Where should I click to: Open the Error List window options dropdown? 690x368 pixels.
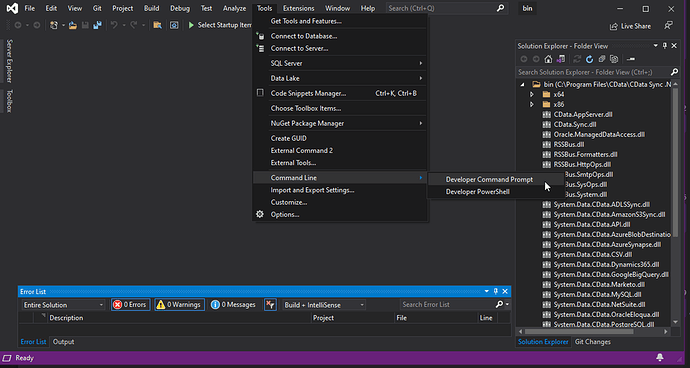click(487, 291)
